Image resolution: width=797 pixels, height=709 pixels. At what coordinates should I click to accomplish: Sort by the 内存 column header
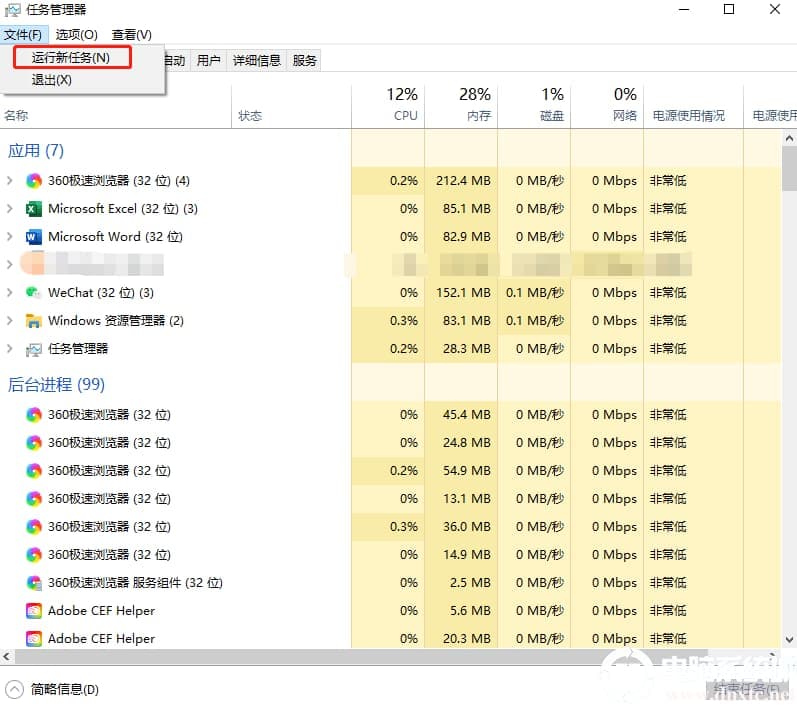point(461,106)
